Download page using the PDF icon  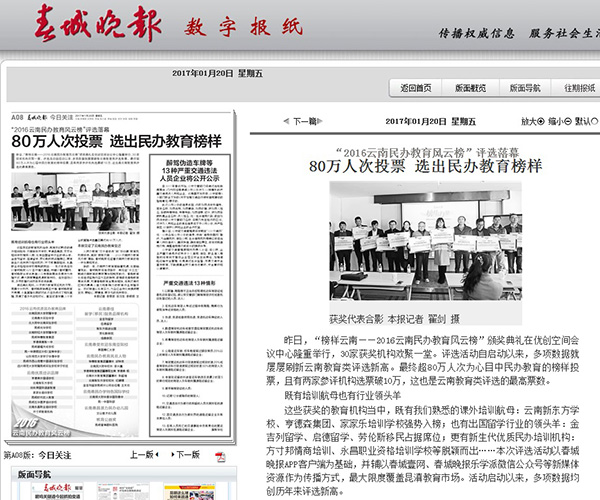pos(220,457)
